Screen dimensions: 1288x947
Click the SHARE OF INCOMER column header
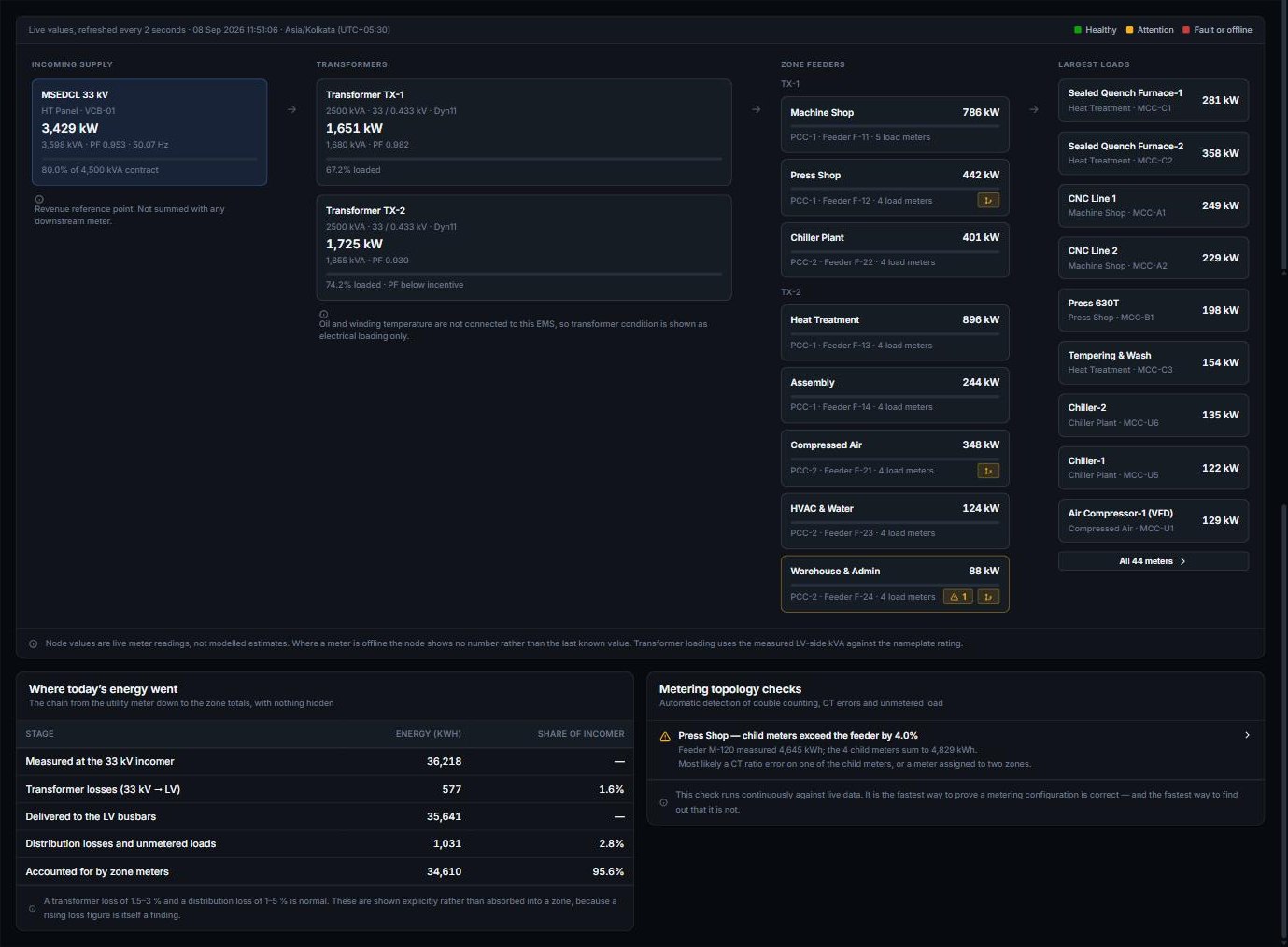[581, 734]
